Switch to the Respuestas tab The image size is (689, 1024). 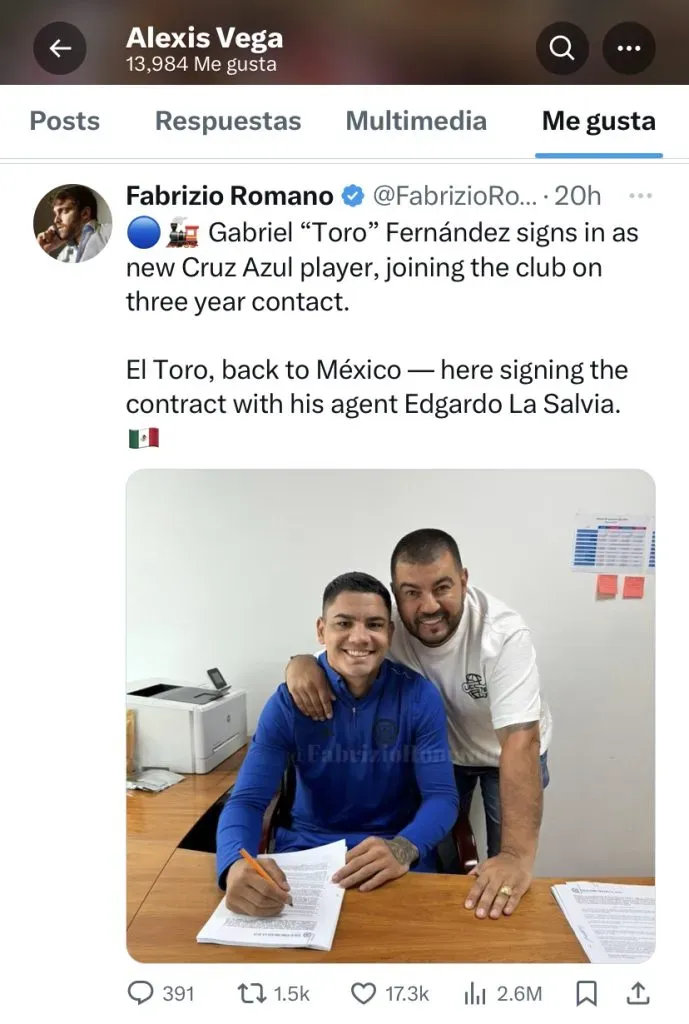click(228, 121)
